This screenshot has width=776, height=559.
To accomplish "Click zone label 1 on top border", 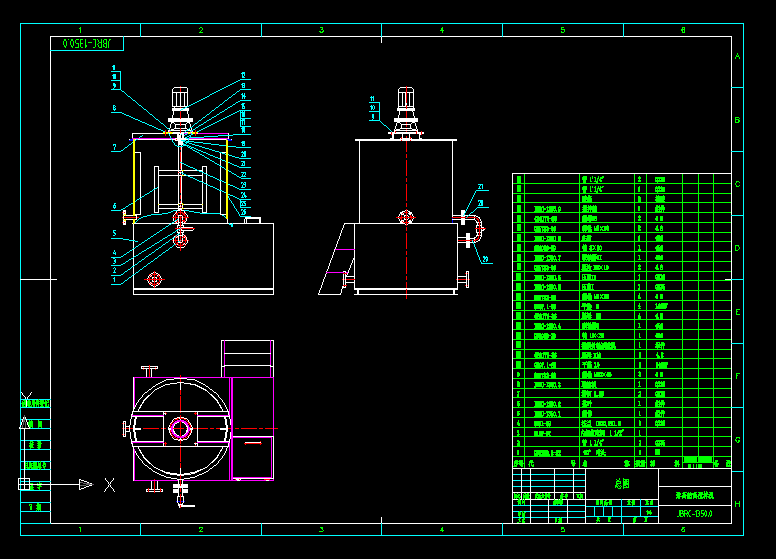I will tap(80, 30).
